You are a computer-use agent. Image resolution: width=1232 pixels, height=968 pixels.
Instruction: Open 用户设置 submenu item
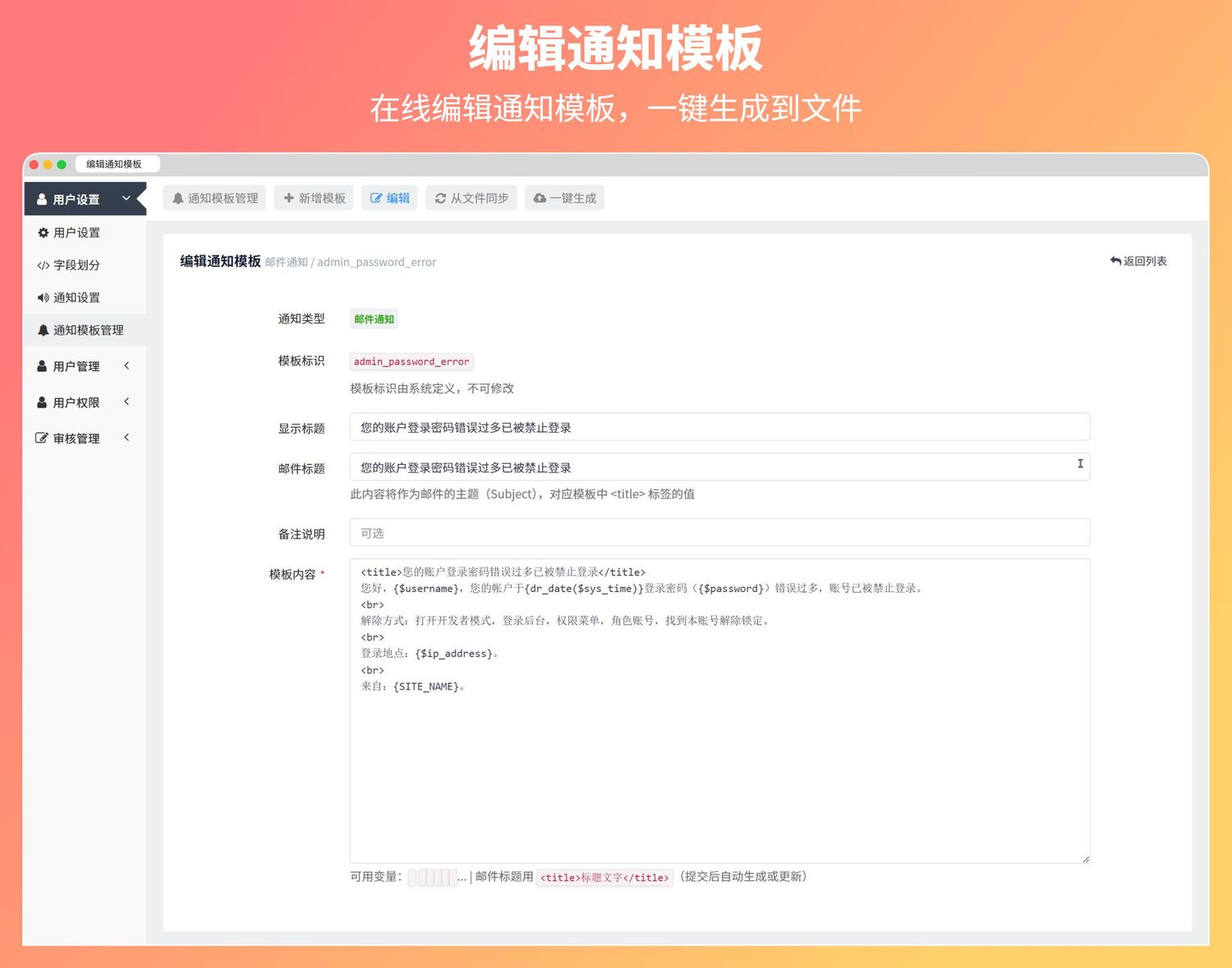85,232
